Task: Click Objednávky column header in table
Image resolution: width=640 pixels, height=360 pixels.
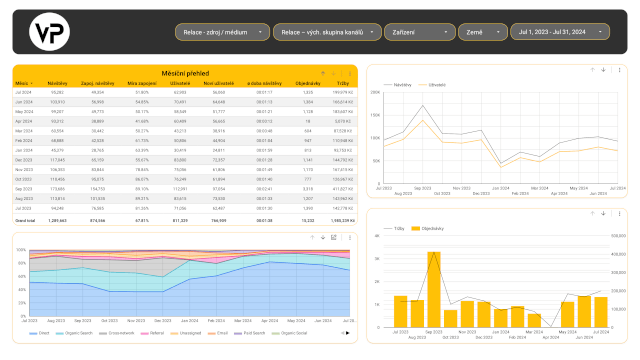Action: pyautogui.click(x=308, y=83)
